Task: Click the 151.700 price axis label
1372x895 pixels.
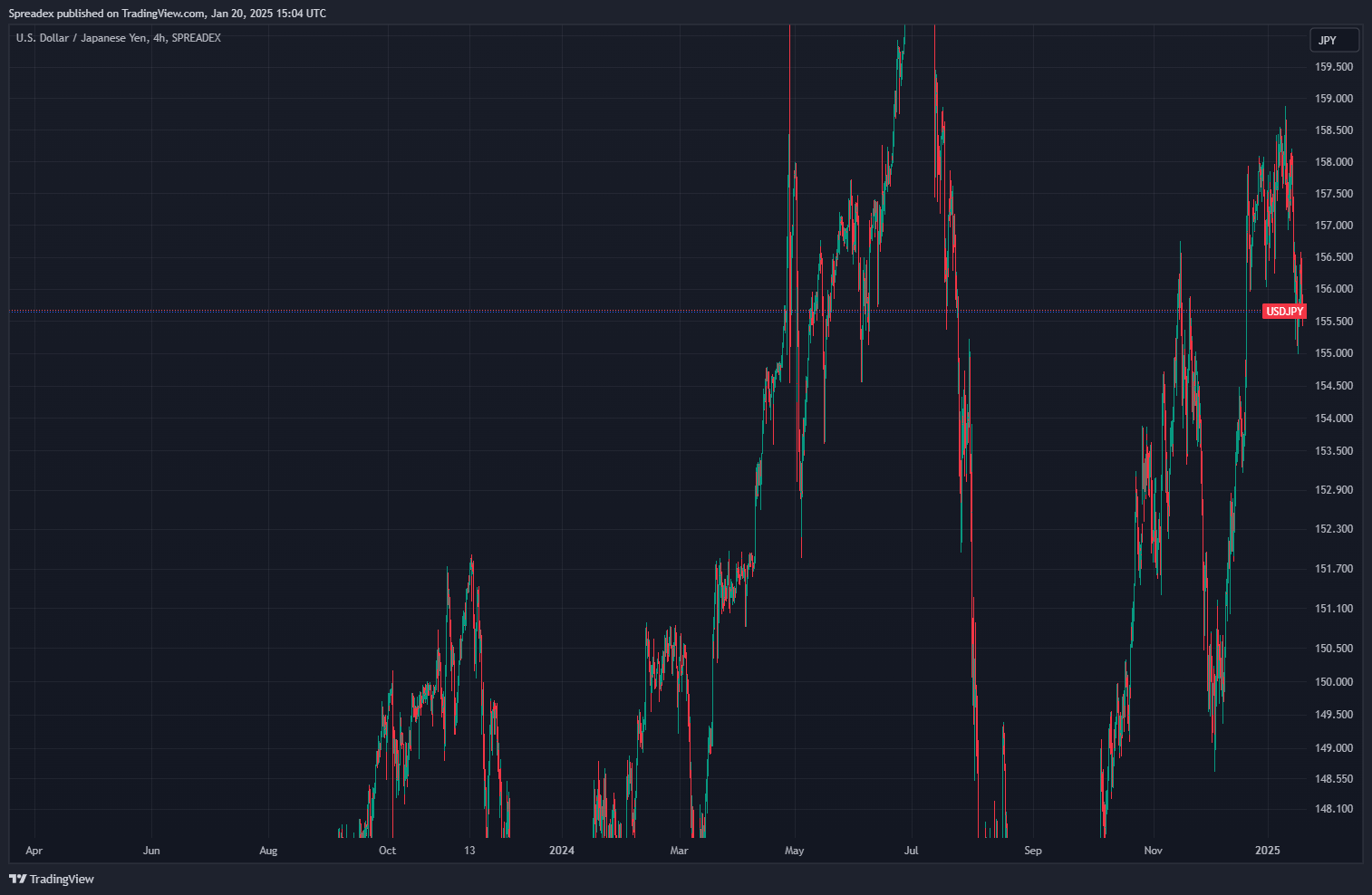Action: [x=1334, y=569]
